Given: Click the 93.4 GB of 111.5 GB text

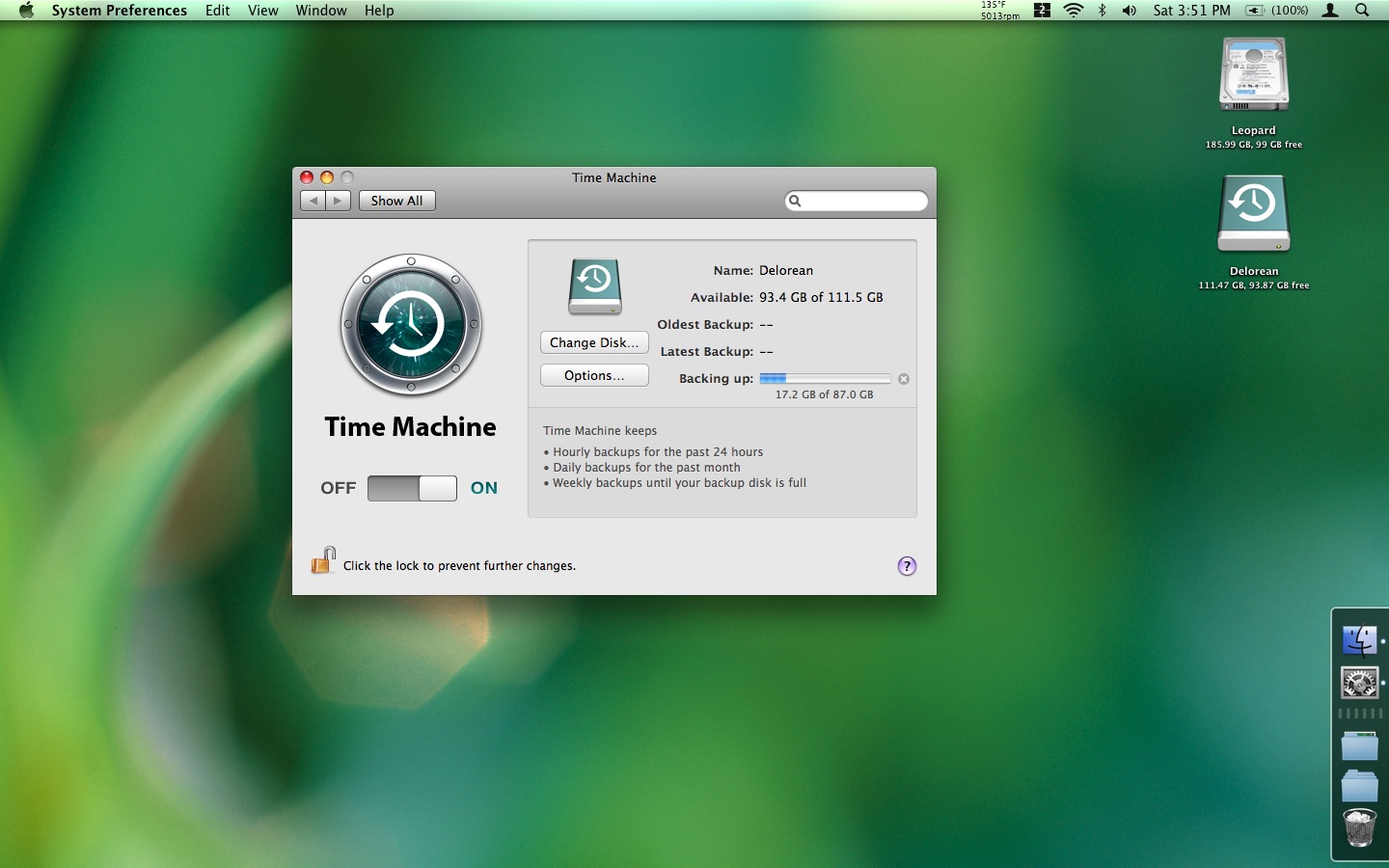Looking at the screenshot, I should click(821, 297).
